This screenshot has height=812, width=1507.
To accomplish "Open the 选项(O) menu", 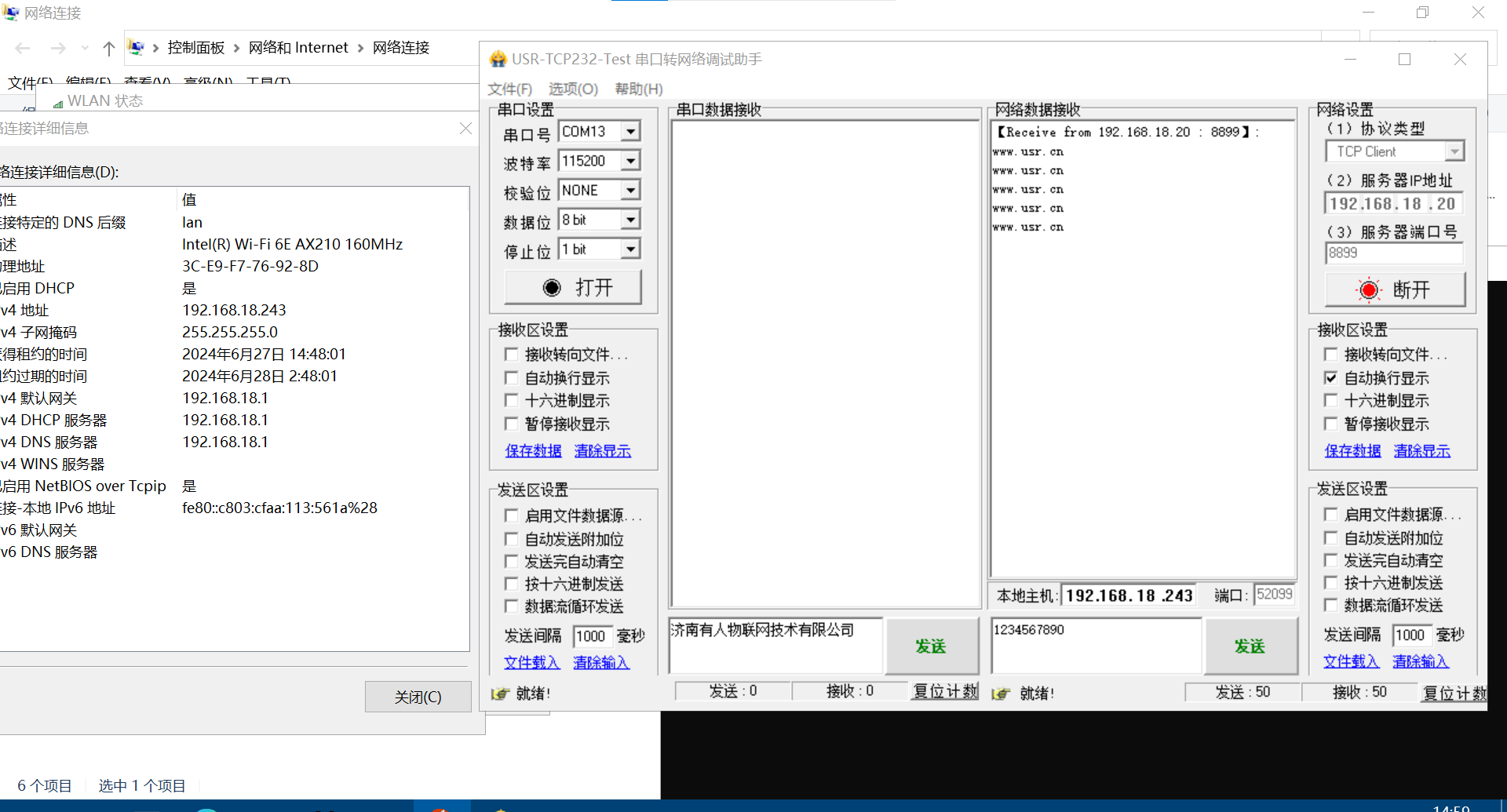I will [573, 89].
